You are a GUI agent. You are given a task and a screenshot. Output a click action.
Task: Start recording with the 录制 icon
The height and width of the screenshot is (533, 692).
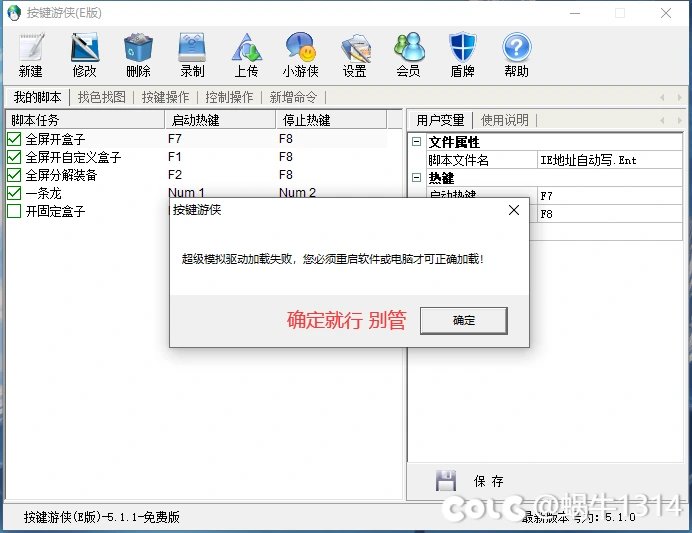(192, 47)
